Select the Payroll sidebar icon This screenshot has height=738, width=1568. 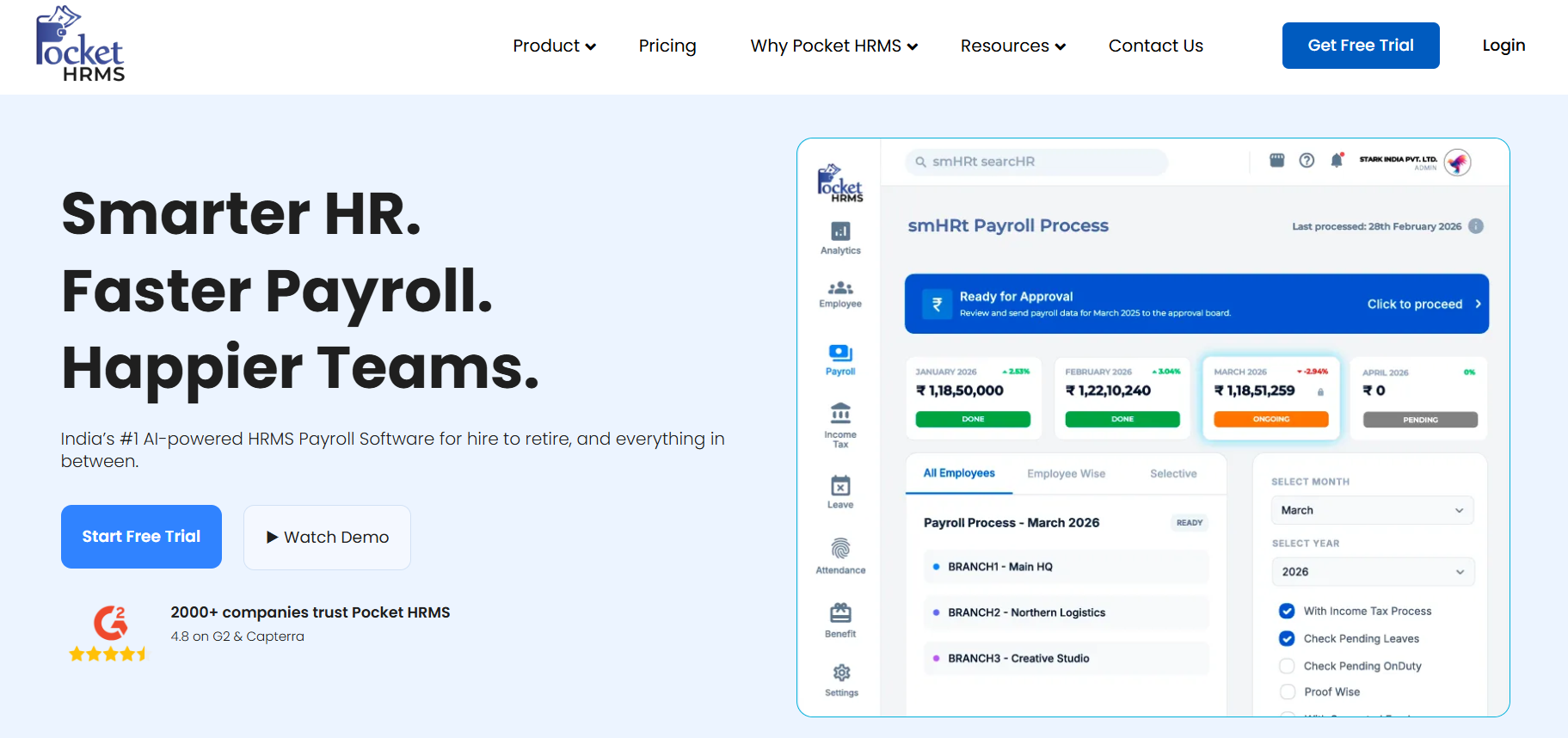click(840, 354)
